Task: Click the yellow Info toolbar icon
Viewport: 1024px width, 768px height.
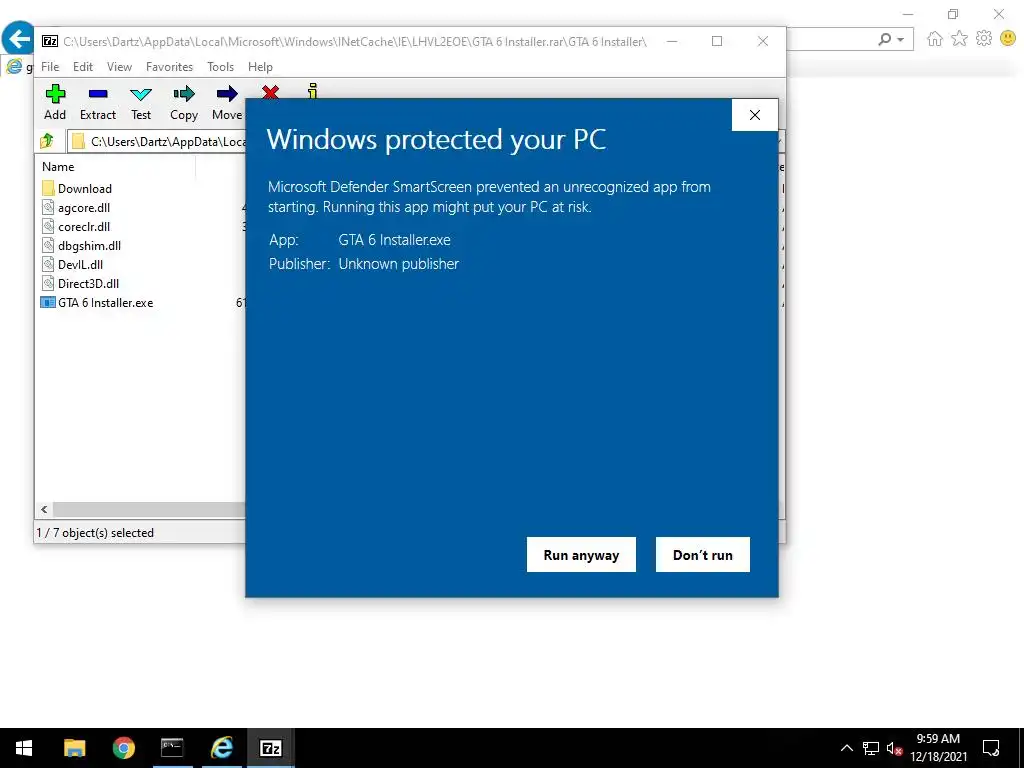Action: pyautogui.click(x=313, y=91)
